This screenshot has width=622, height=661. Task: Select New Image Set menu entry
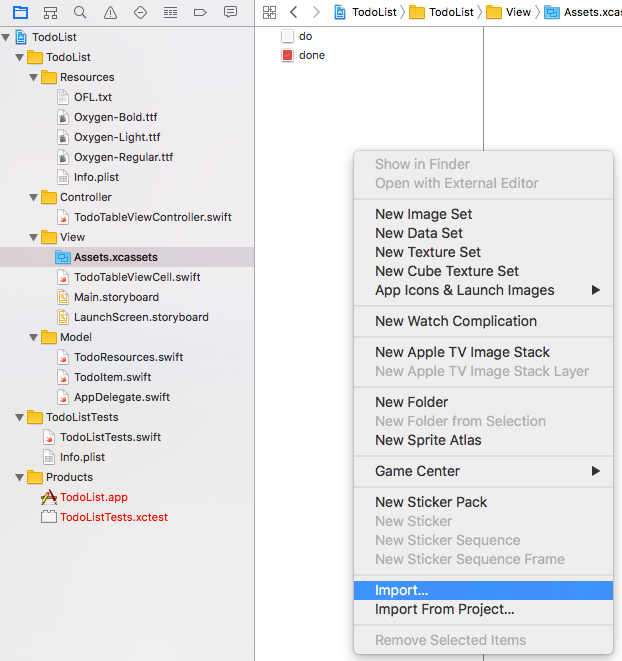coord(423,214)
